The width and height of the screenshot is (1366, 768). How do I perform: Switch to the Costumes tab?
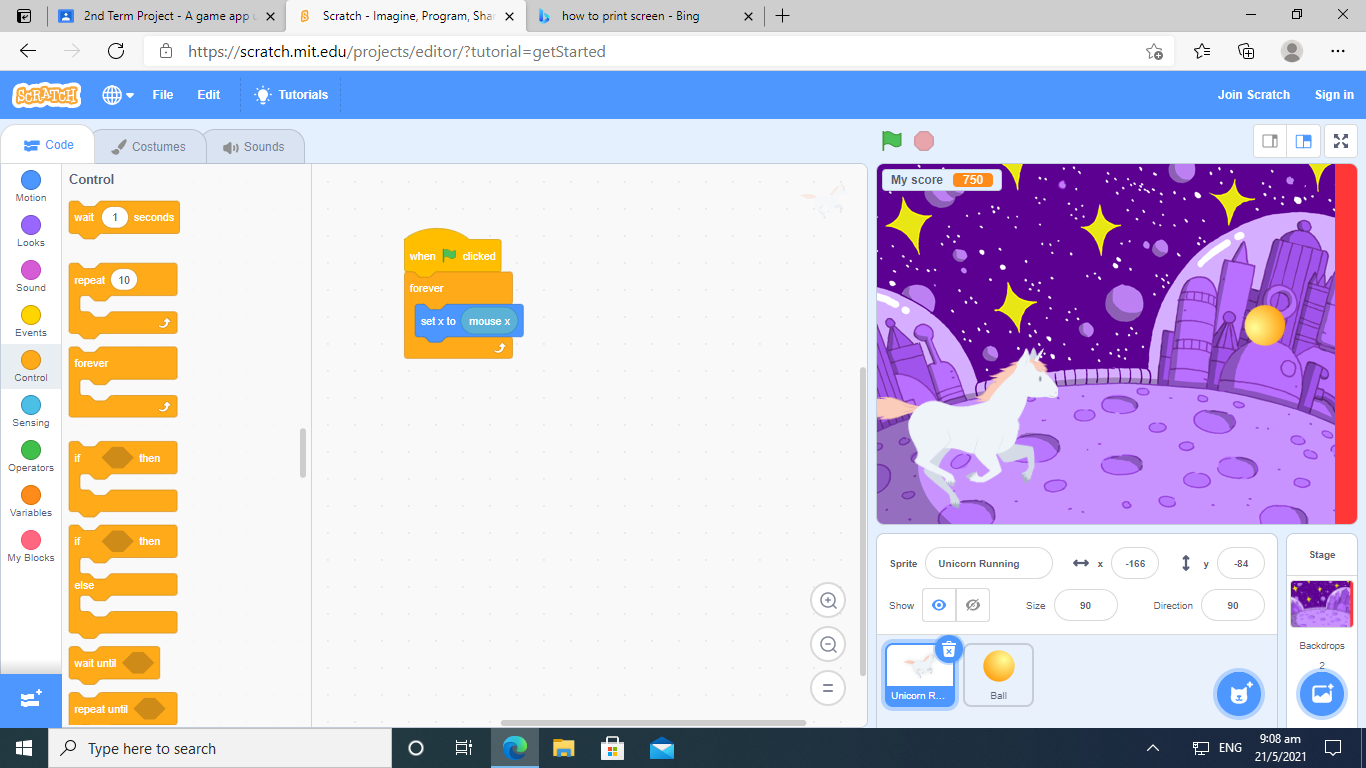pos(149,147)
